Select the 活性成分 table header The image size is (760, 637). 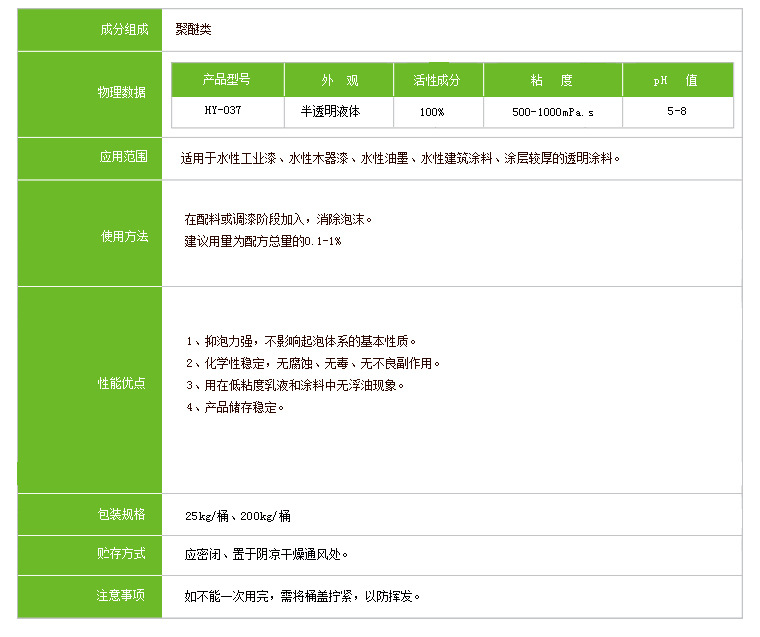(438, 80)
